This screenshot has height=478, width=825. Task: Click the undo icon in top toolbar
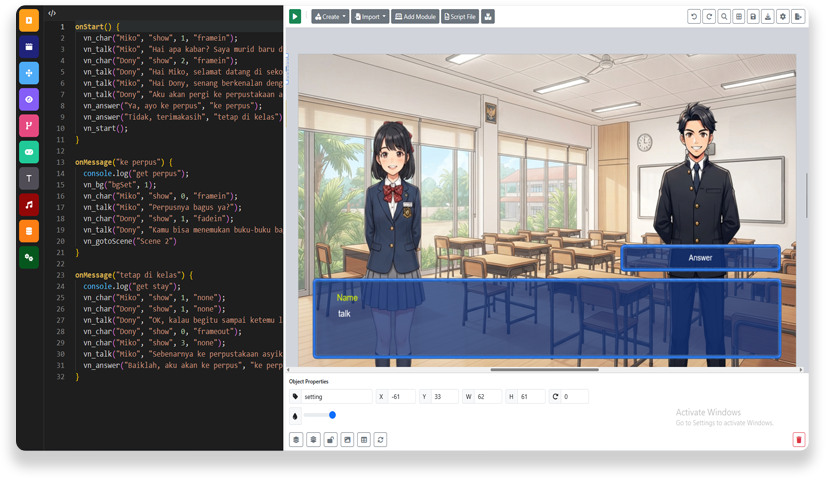(694, 17)
